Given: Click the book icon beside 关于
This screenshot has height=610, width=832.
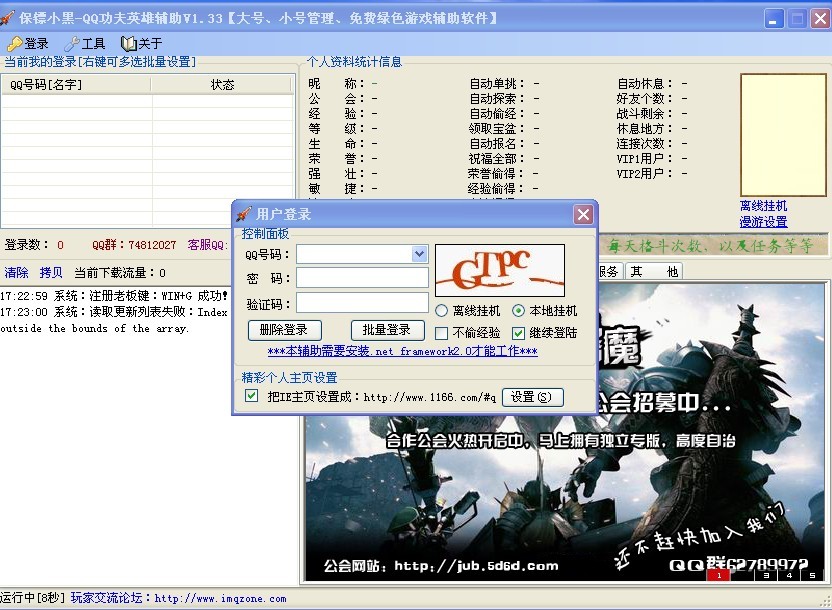Looking at the screenshot, I should (x=128, y=43).
